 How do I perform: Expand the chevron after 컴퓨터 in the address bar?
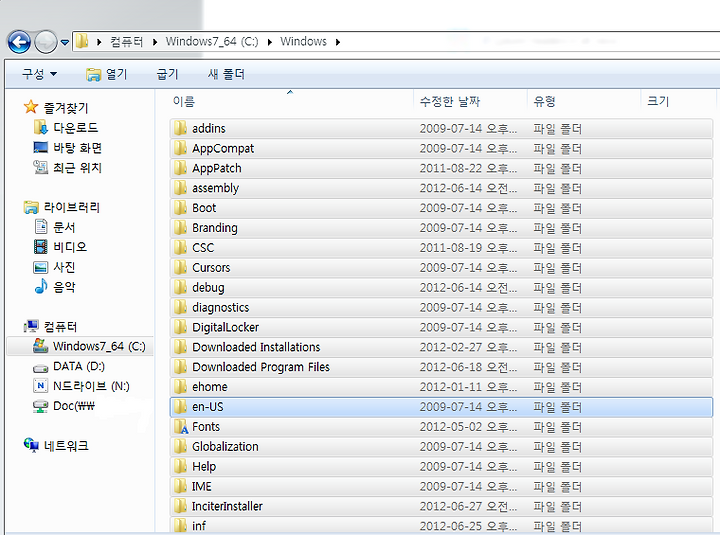(x=155, y=42)
